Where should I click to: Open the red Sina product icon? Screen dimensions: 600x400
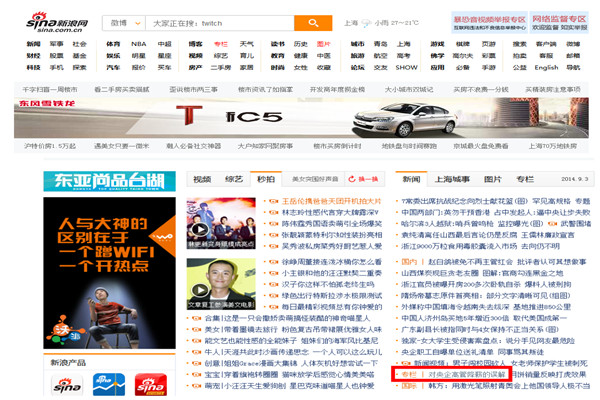pos(151,385)
